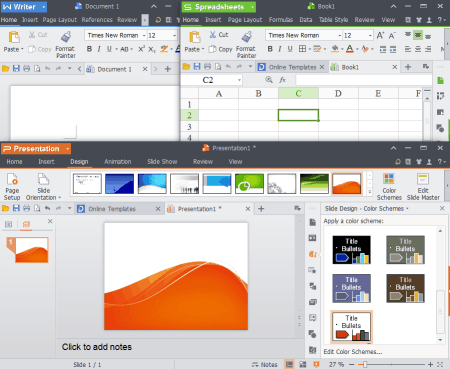The height and width of the screenshot is (369, 450).
Task: Open the Spreadsheets font size dropdown
Action: pos(370,35)
